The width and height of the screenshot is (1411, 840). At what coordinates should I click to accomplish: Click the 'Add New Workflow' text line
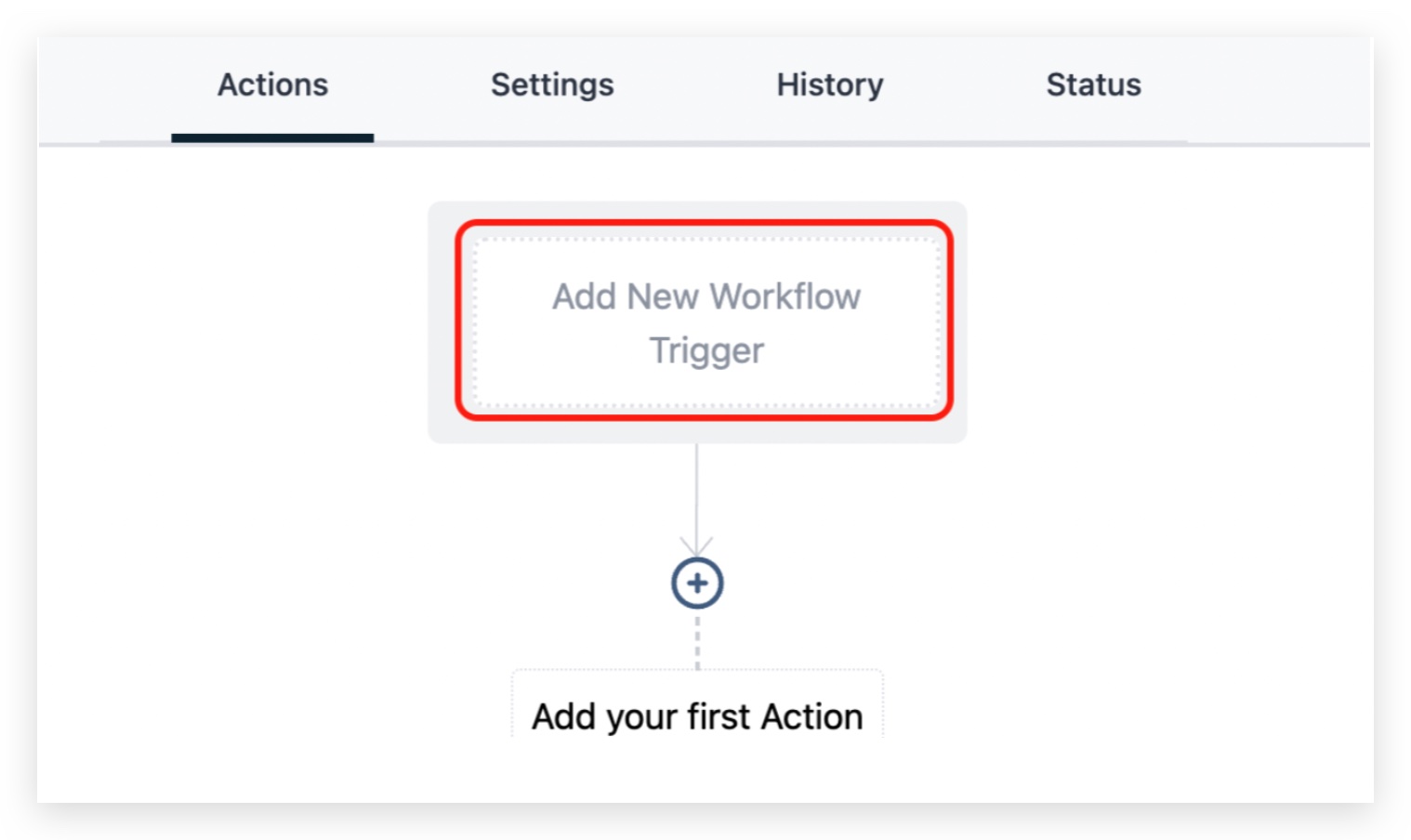click(x=706, y=296)
